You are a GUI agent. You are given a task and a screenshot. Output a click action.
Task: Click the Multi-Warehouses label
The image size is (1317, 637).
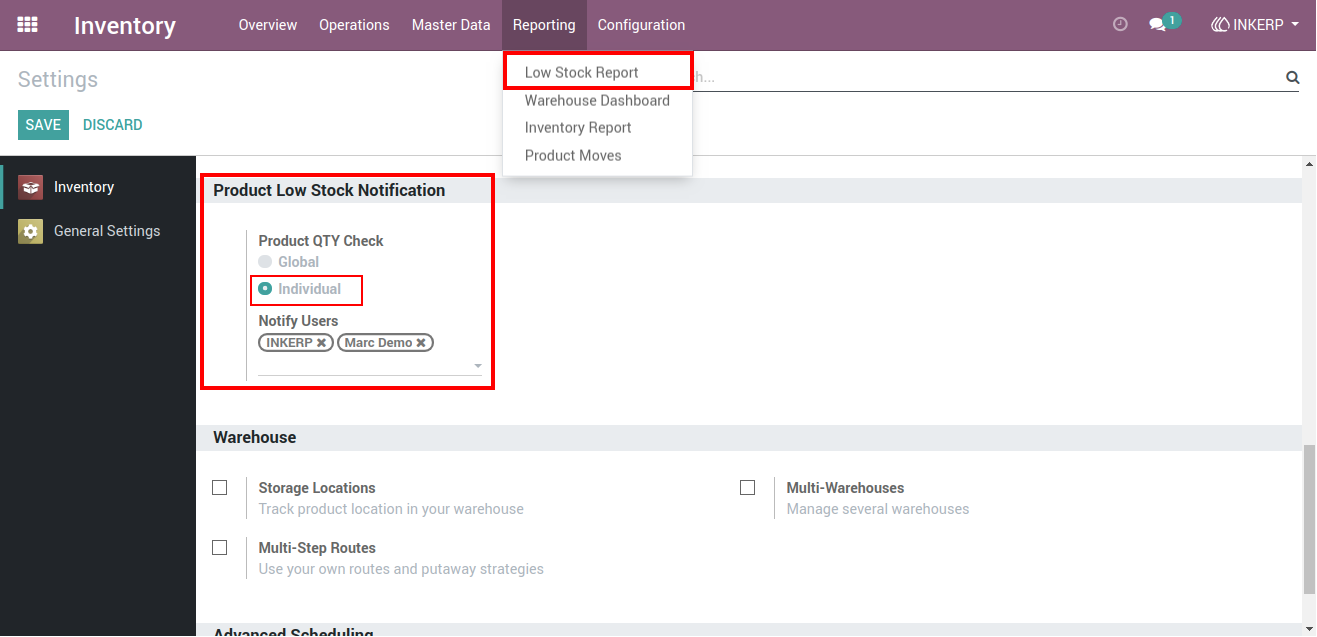pos(845,488)
